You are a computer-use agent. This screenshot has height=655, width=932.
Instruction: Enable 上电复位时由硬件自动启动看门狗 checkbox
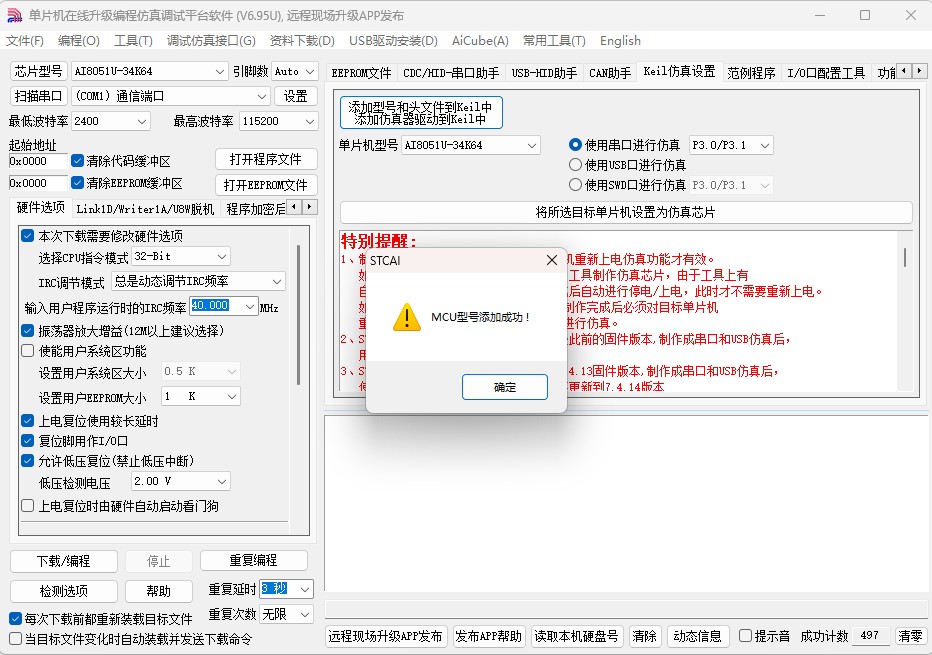(27, 506)
